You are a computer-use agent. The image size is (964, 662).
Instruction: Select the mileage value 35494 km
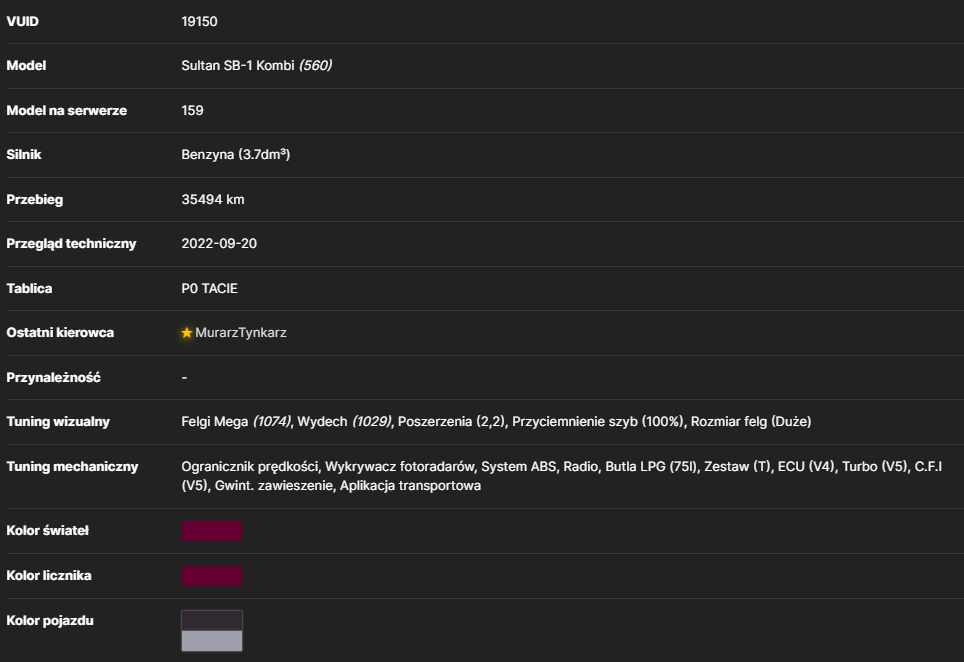point(213,199)
